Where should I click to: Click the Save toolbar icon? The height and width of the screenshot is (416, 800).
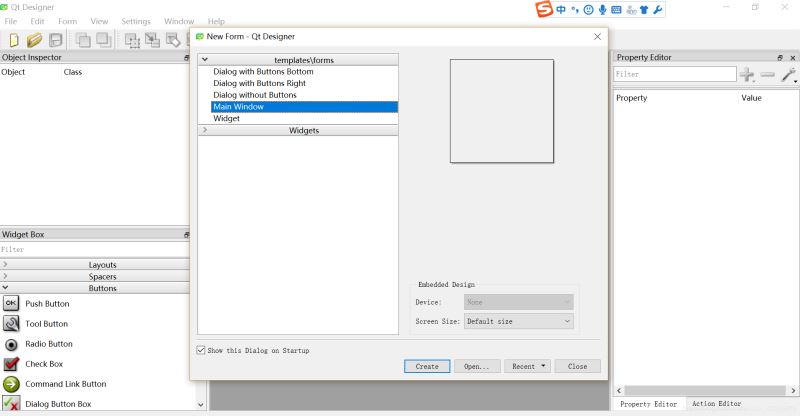coord(56,40)
